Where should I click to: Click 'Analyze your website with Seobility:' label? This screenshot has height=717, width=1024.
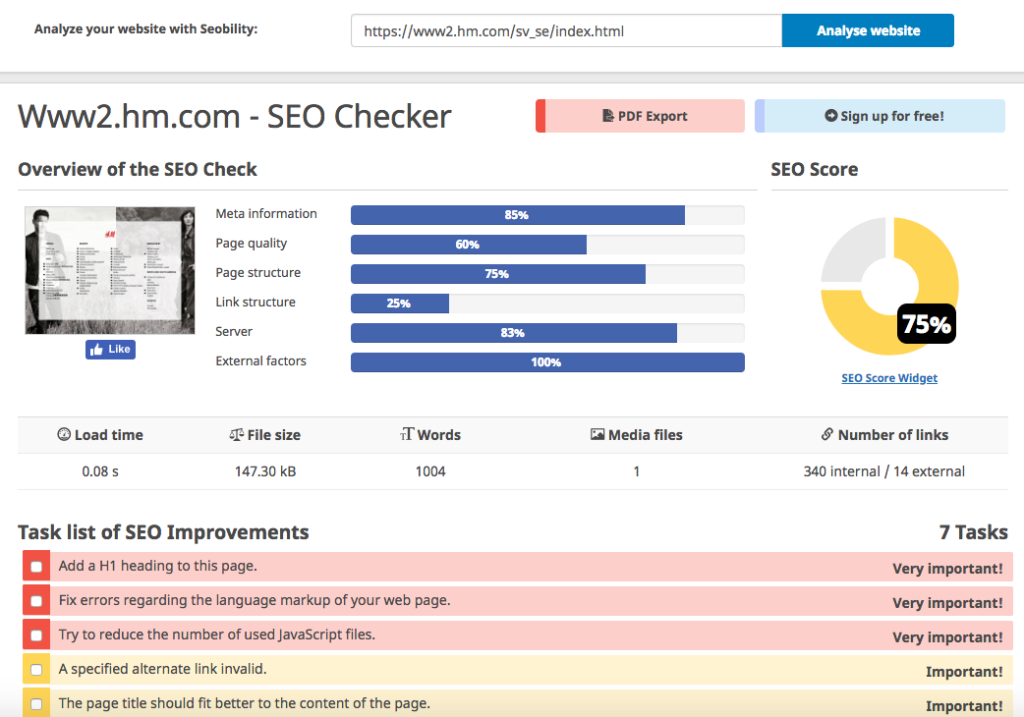coord(146,29)
